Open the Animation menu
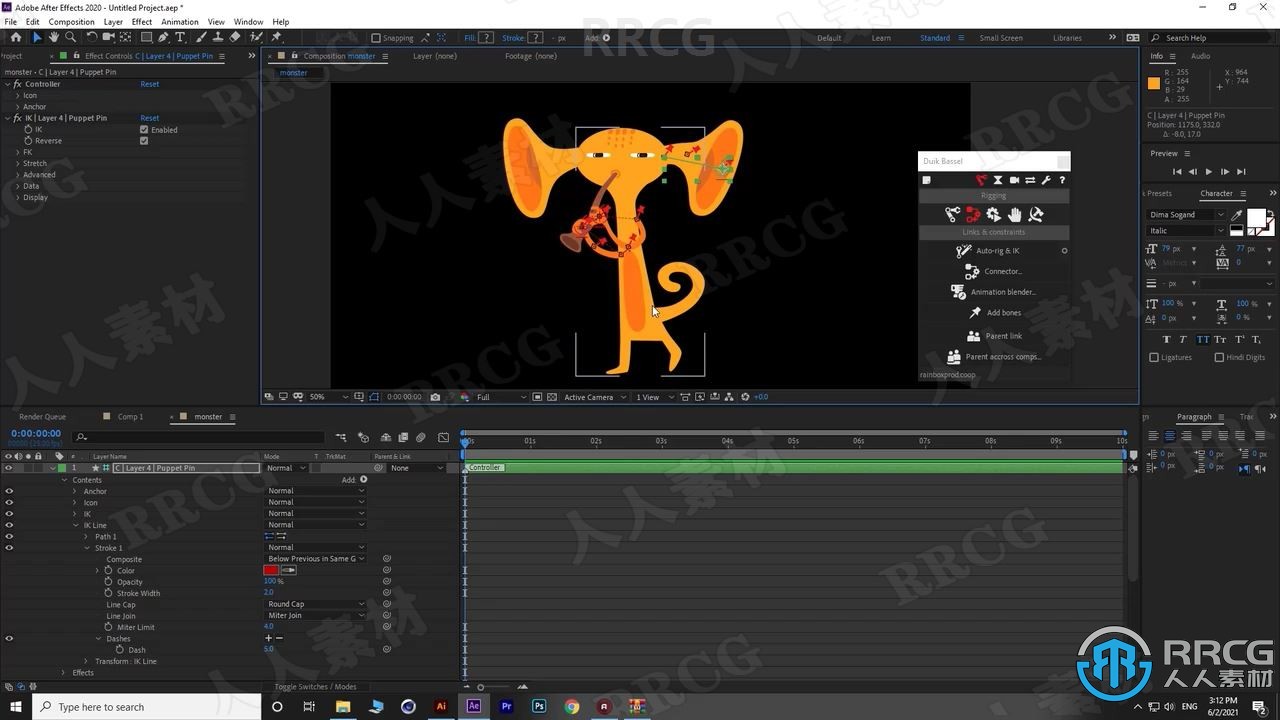The height and width of the screenshot is (720, 1280). pos(180,21)
